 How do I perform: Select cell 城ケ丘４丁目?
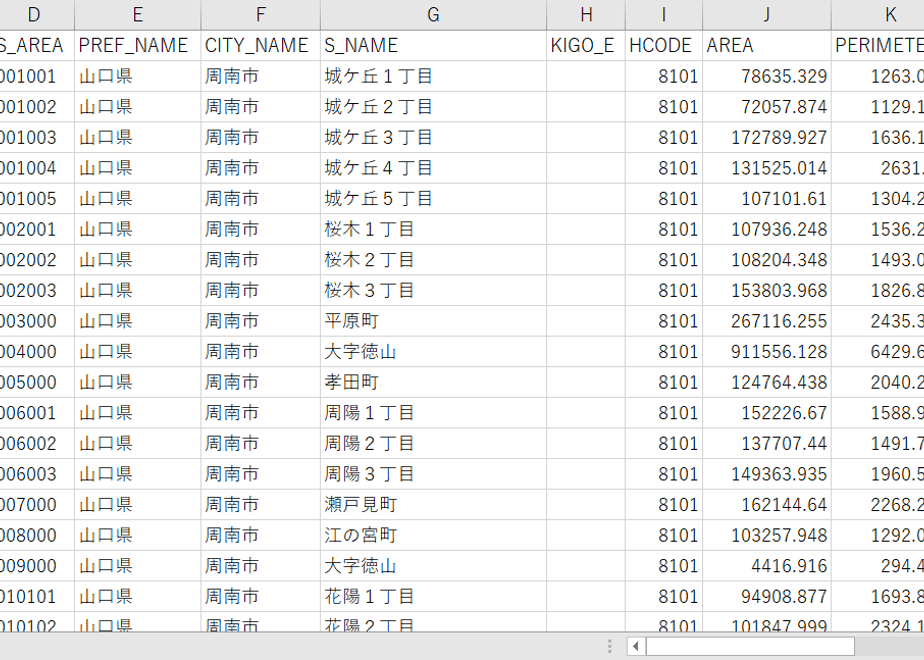(433, 168)
